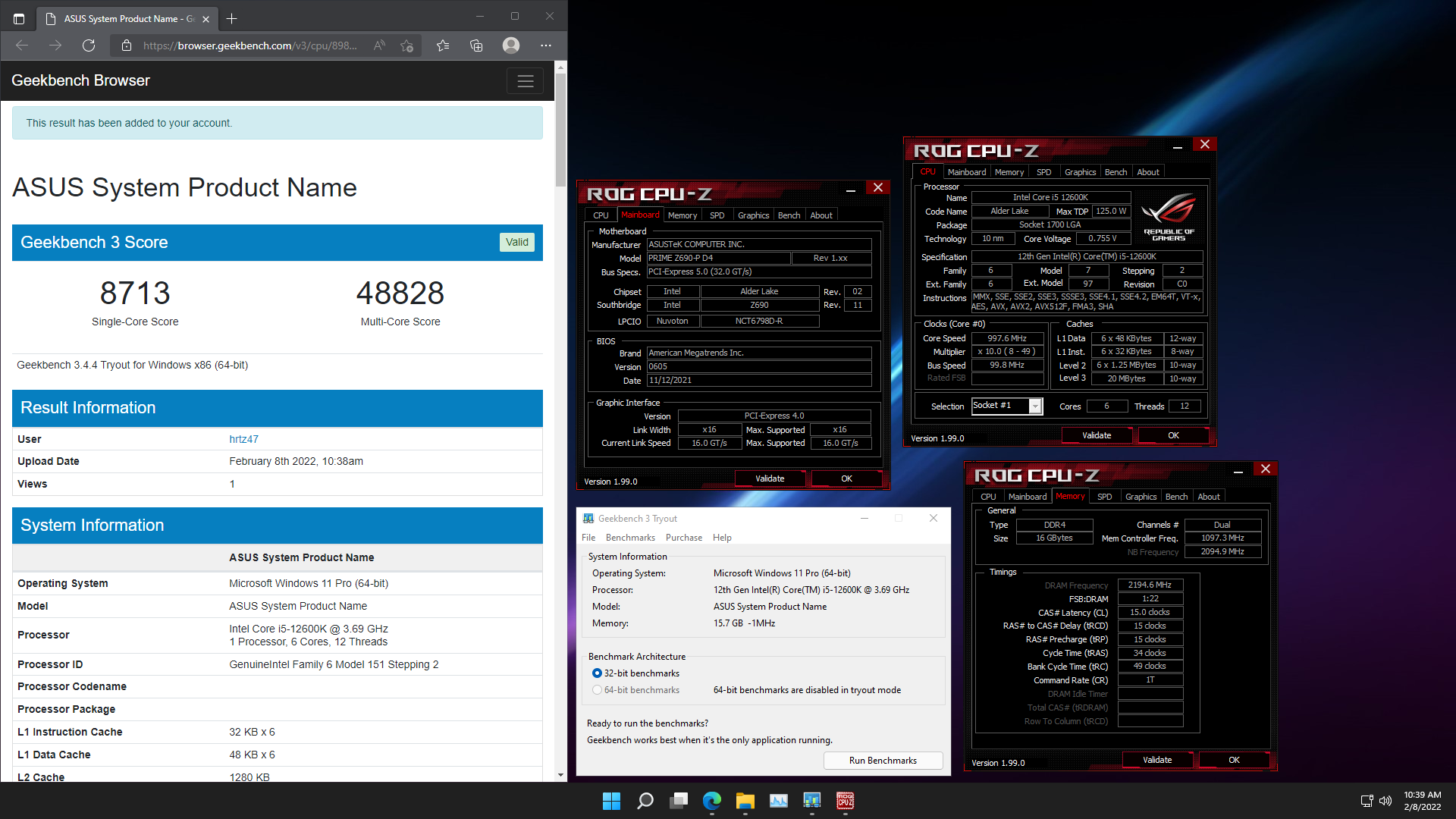Open Graphics tab in Mainboard CPU-Z window

[x=754, y=215]
